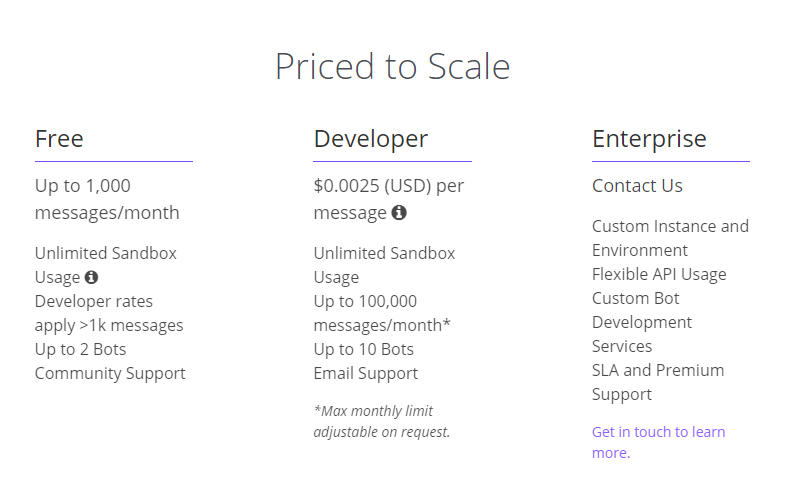This screenshot has width=789, height=484.
Task: Click info icon beside Unlimited Sandbox Usage
Action: coord(91,277)
